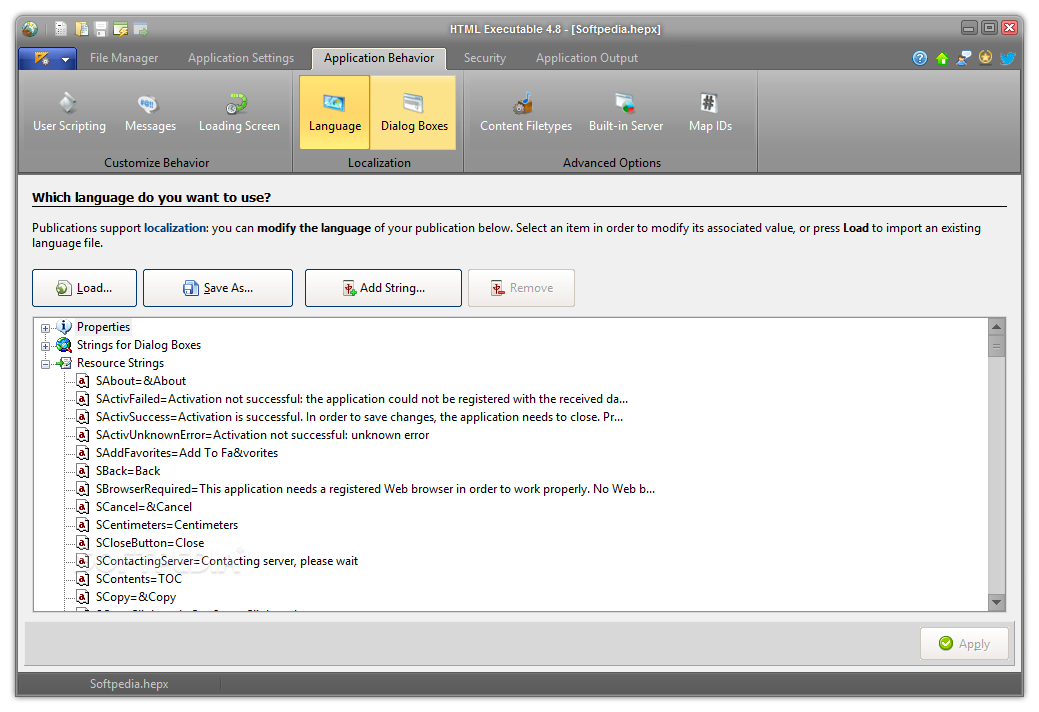Viewport: 1039px width, 712px height.
Task: Click the Run publication green arrow icon
Action: (140, 28)
